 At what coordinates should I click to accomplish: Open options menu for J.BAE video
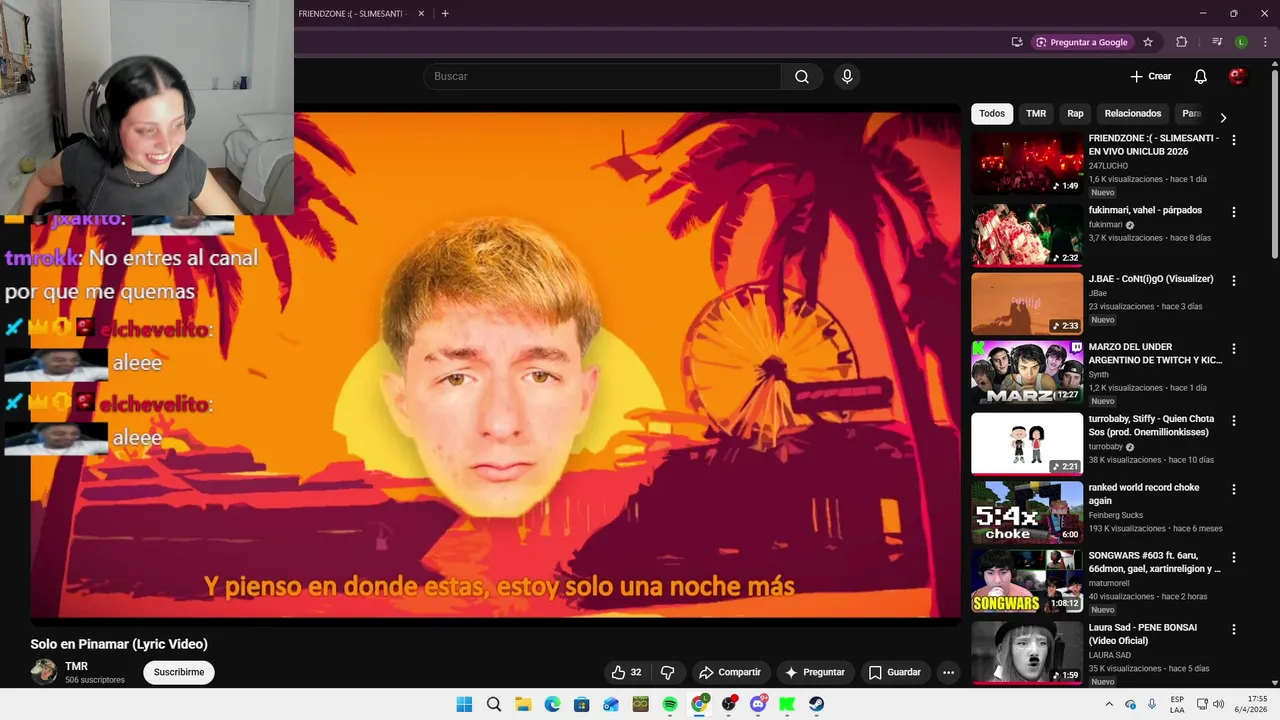[x=1234, y=281]
